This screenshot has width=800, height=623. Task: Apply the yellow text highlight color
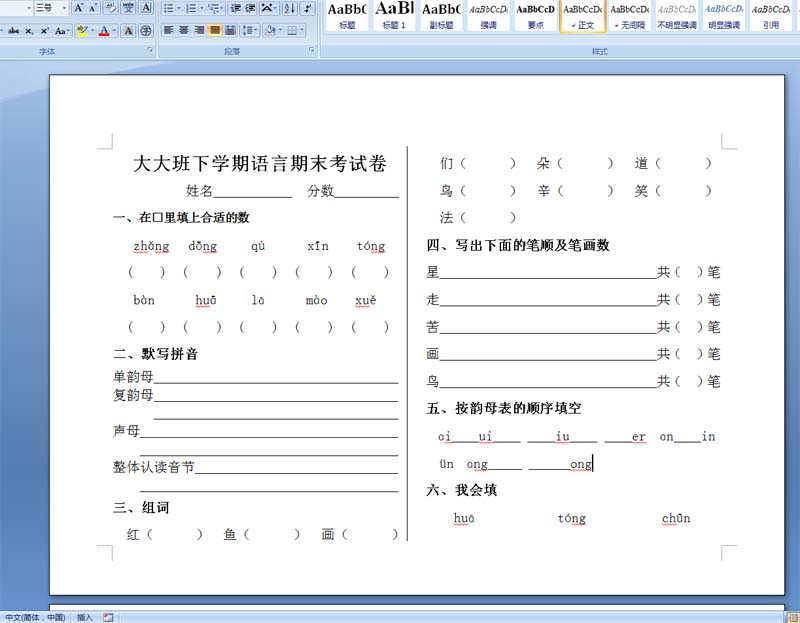[x=82, y=31]
